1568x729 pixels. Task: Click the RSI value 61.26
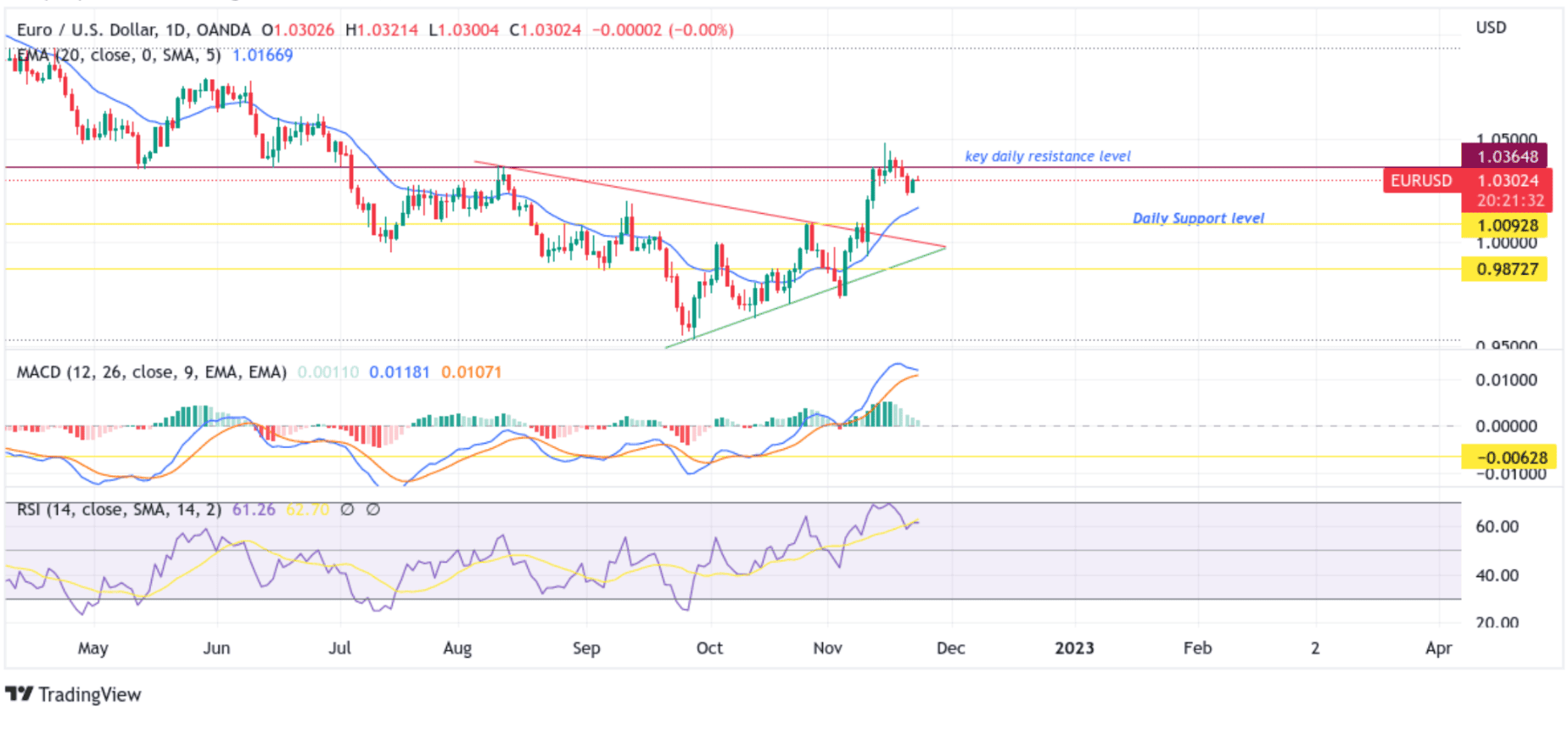pos(254,509)
